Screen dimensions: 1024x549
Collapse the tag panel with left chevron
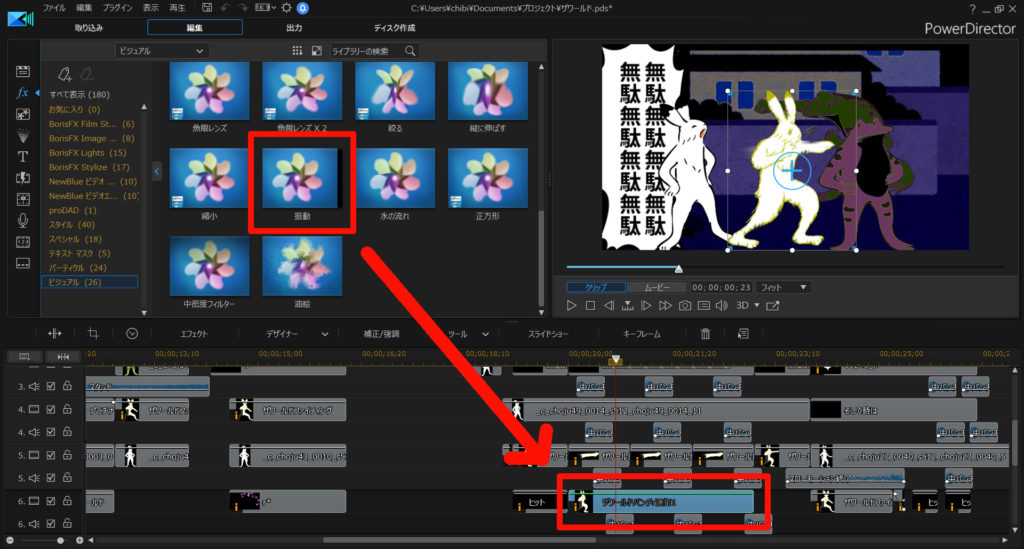(157, 172)
